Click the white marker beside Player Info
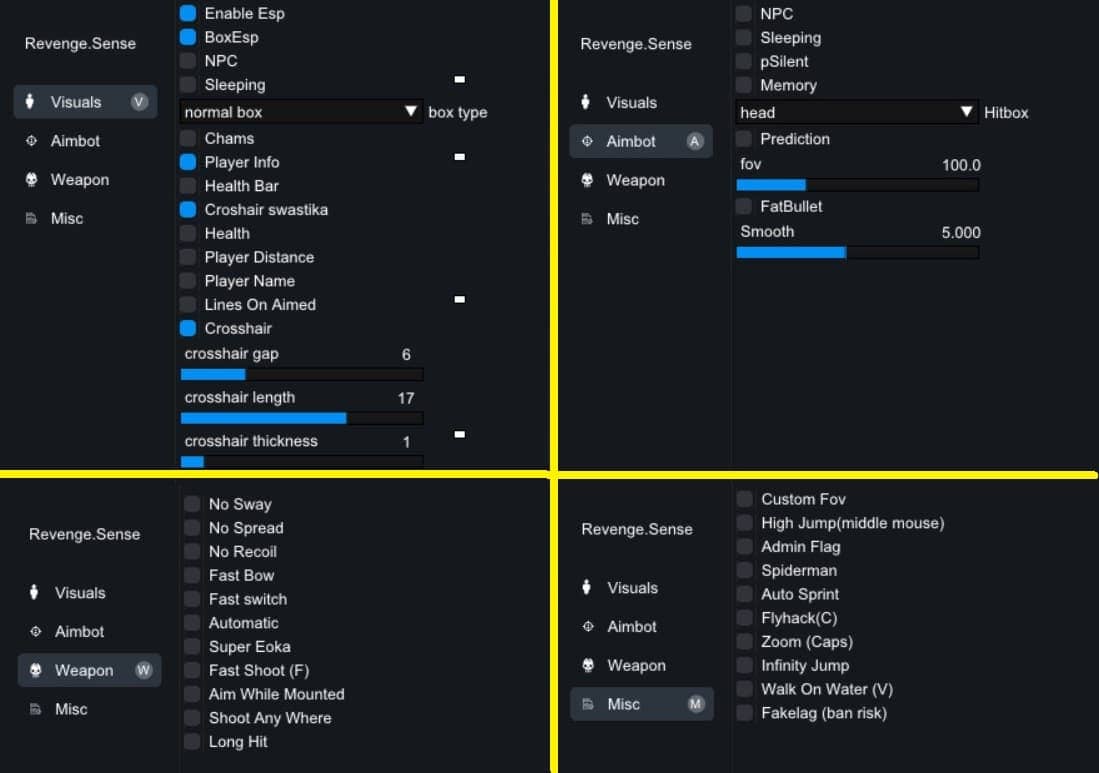This screenshot has height=773, width=1099. [x=460, y=157]
